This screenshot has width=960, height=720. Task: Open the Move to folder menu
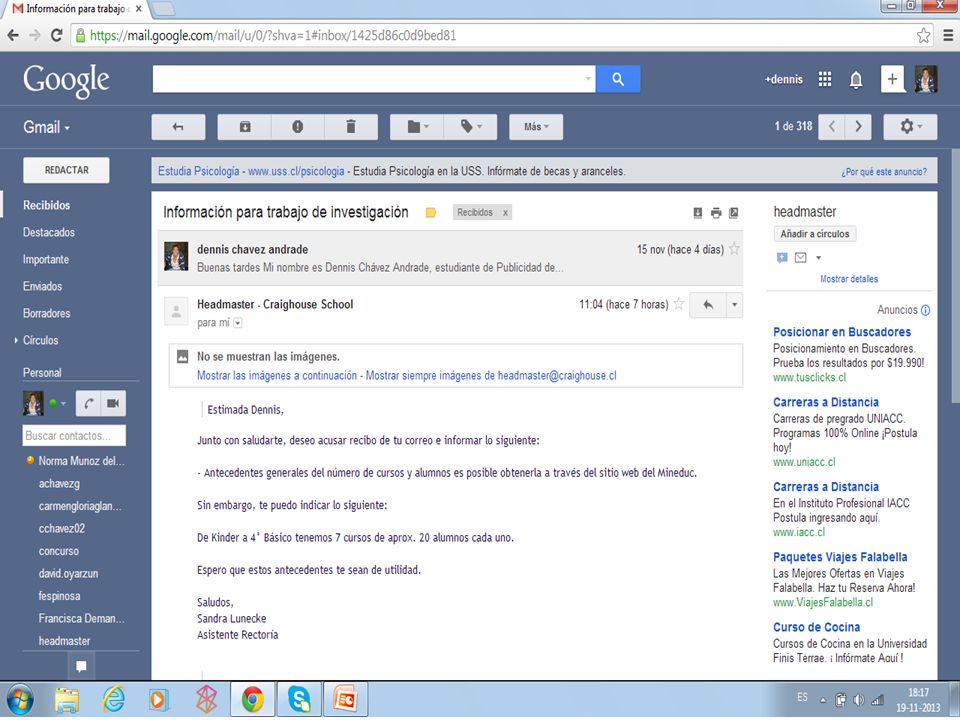point(417,127)
